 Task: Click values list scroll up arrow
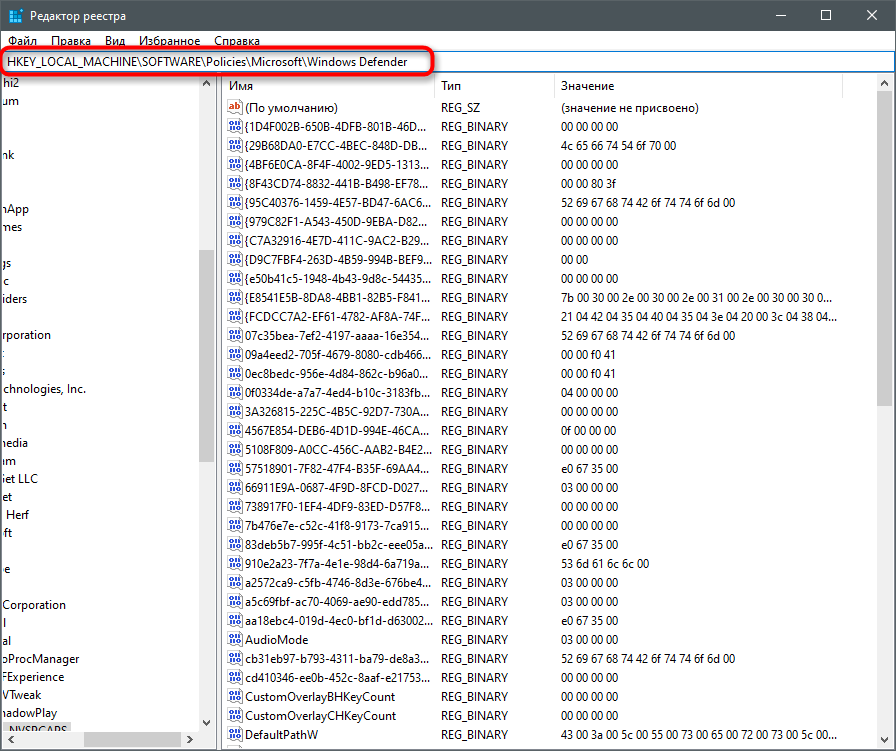point(885,83)
